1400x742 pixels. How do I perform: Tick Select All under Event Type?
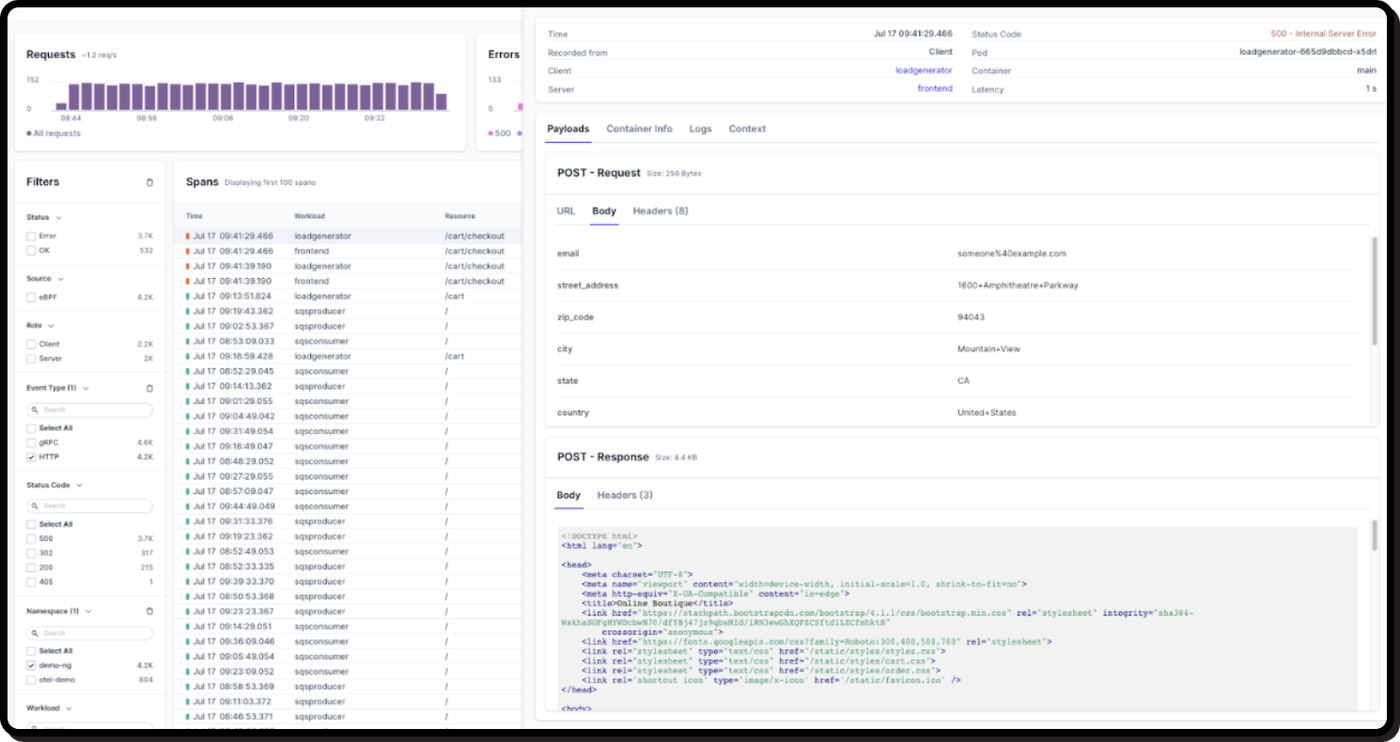click(31, 428)
